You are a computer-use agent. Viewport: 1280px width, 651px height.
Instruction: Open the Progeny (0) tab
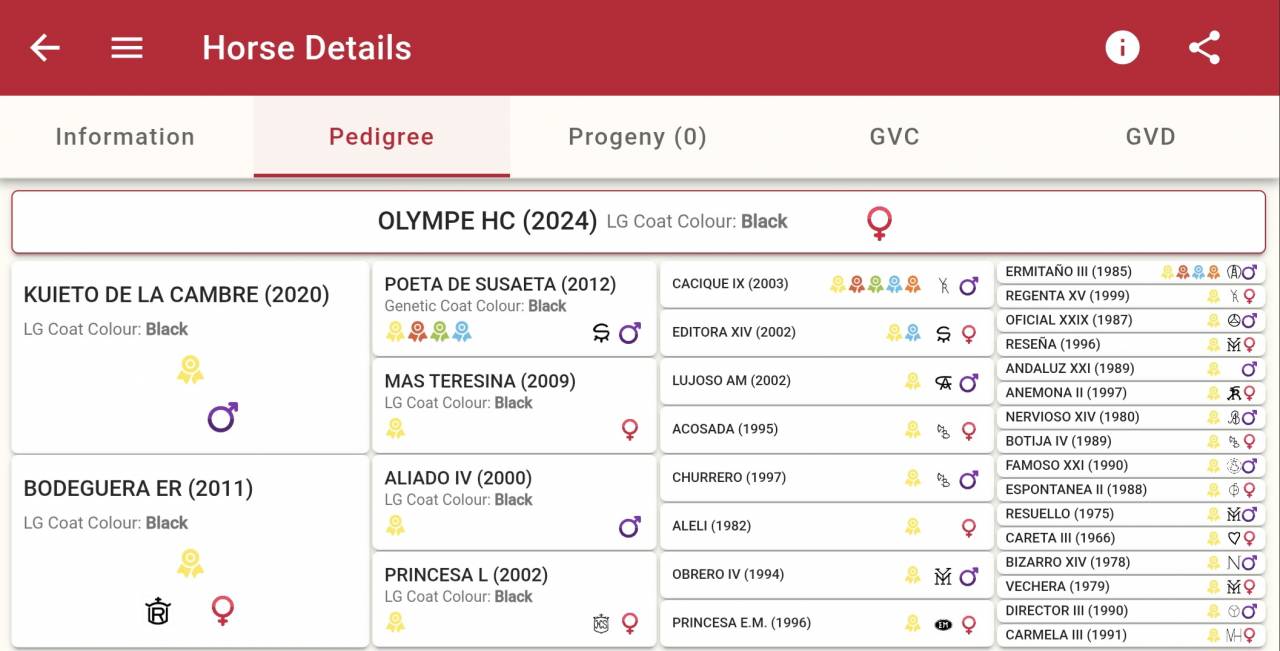(637, 137)
